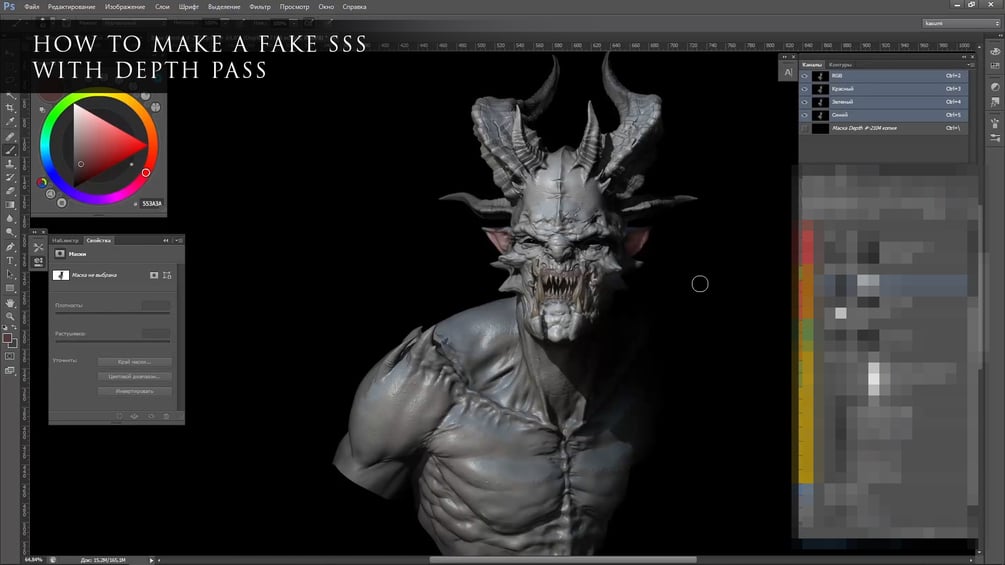The image size is (1005, 565).
Task: Click the Плотность slider track
Action: coord(113,313)
